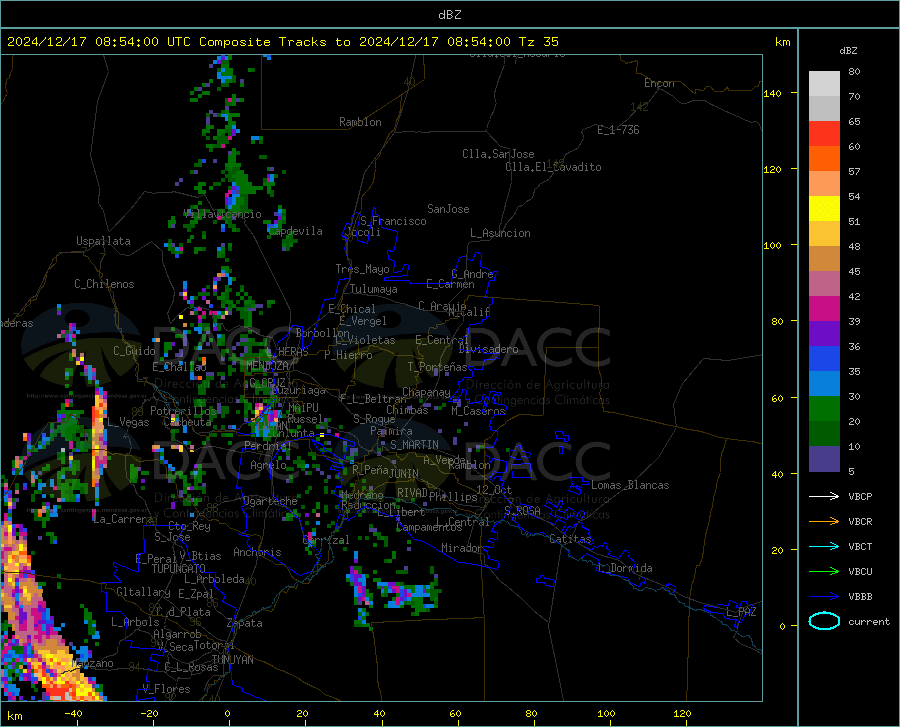This screenshot has height=727, width=900.
Task: Click the magenta 39 dBZ color swatch
Action: 824,309
